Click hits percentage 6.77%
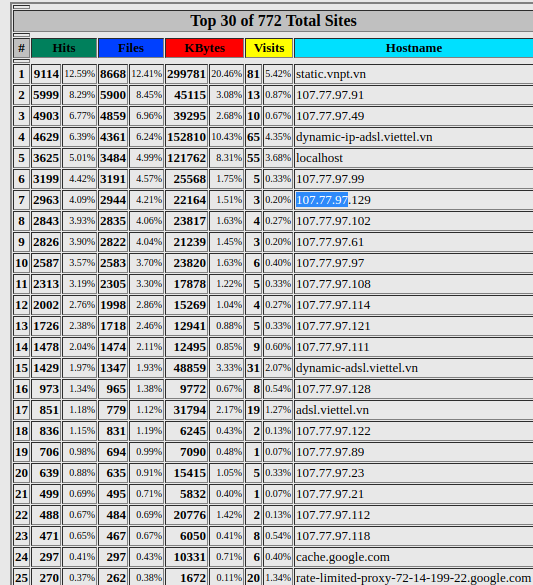This screenshot has width=533, height=585. click(82, 116)
